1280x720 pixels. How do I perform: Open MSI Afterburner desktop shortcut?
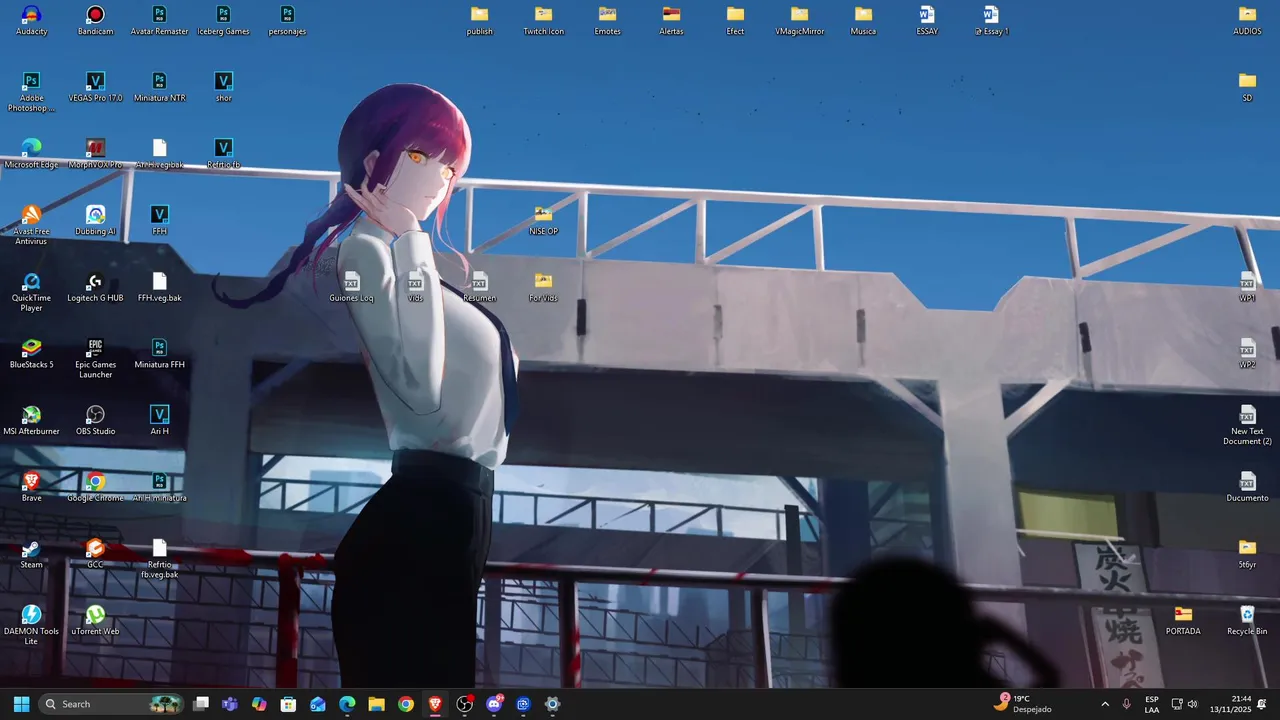click(x=31, y=421)
